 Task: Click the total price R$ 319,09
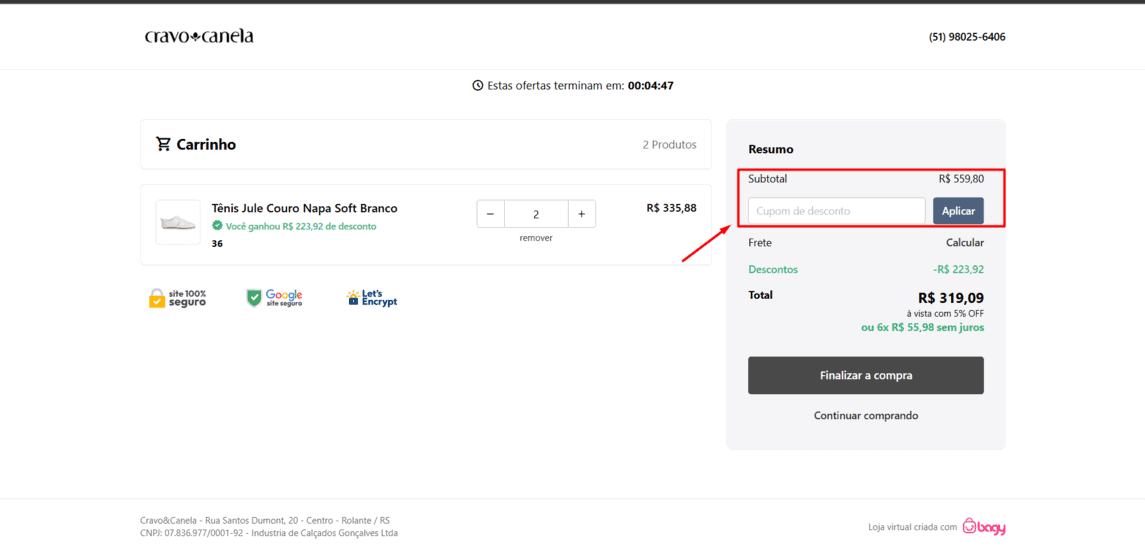(x=951, y=297)
